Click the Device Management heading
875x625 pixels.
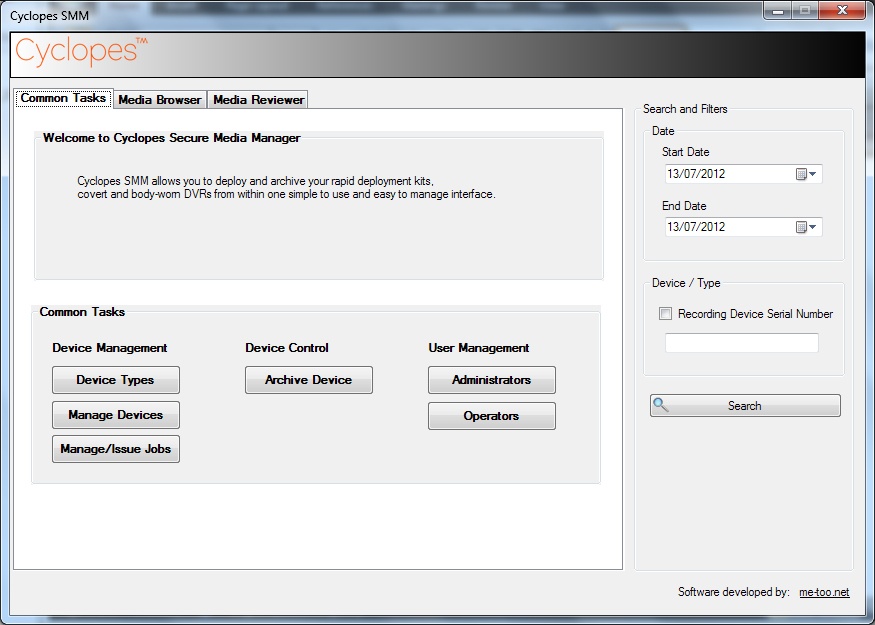(x=110, y=348)
